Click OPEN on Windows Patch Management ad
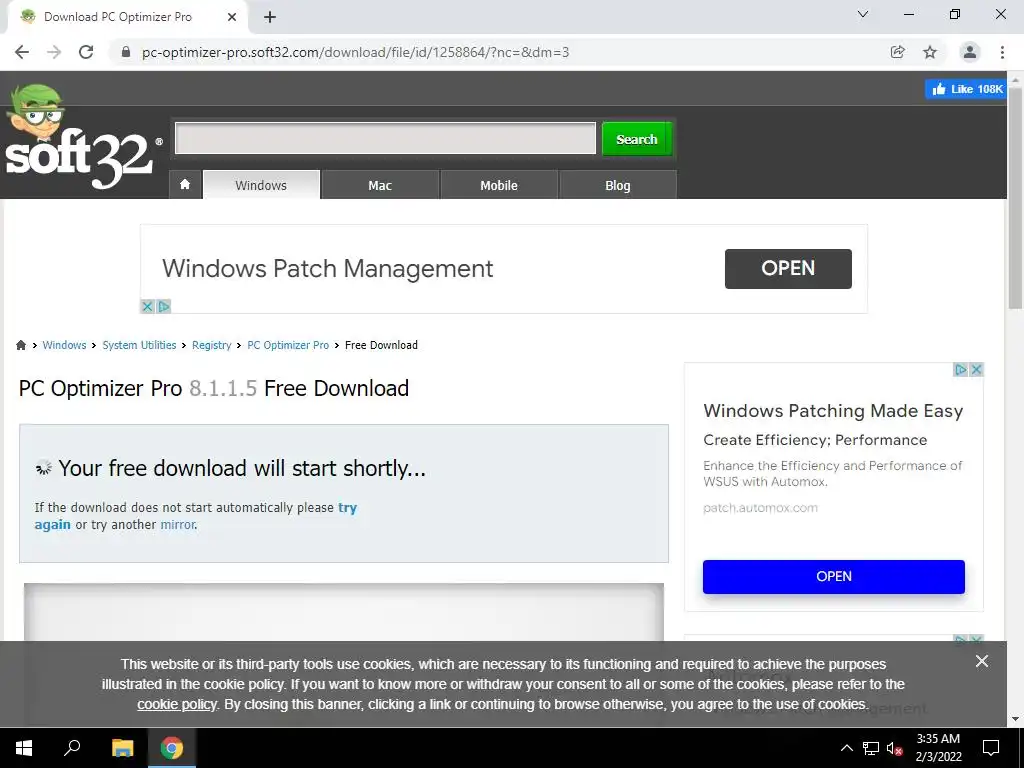The height and width of the screenshot is (768, 1024). (x=788, y=268)
